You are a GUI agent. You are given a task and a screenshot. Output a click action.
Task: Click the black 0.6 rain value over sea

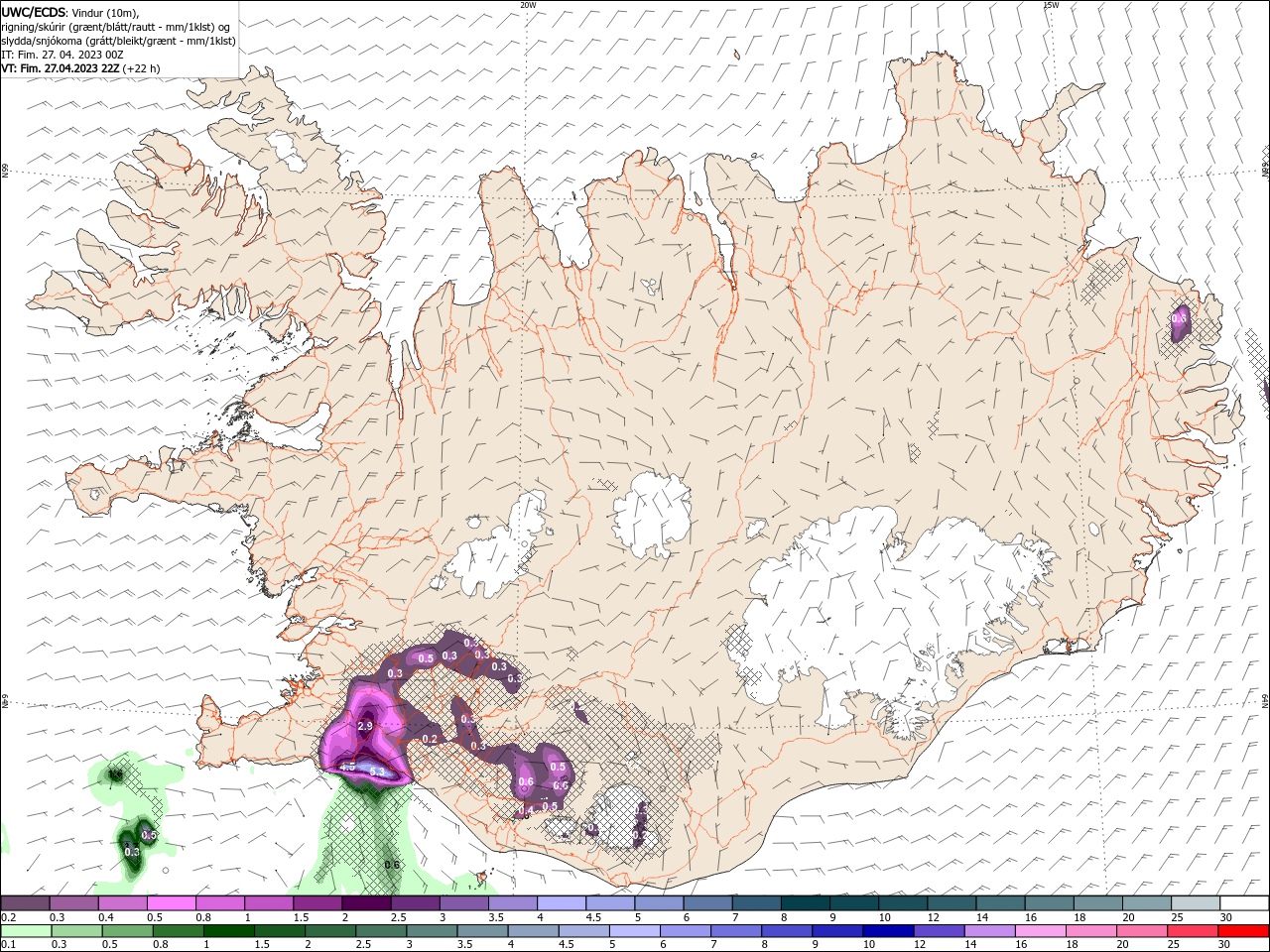tap(392, 865)
